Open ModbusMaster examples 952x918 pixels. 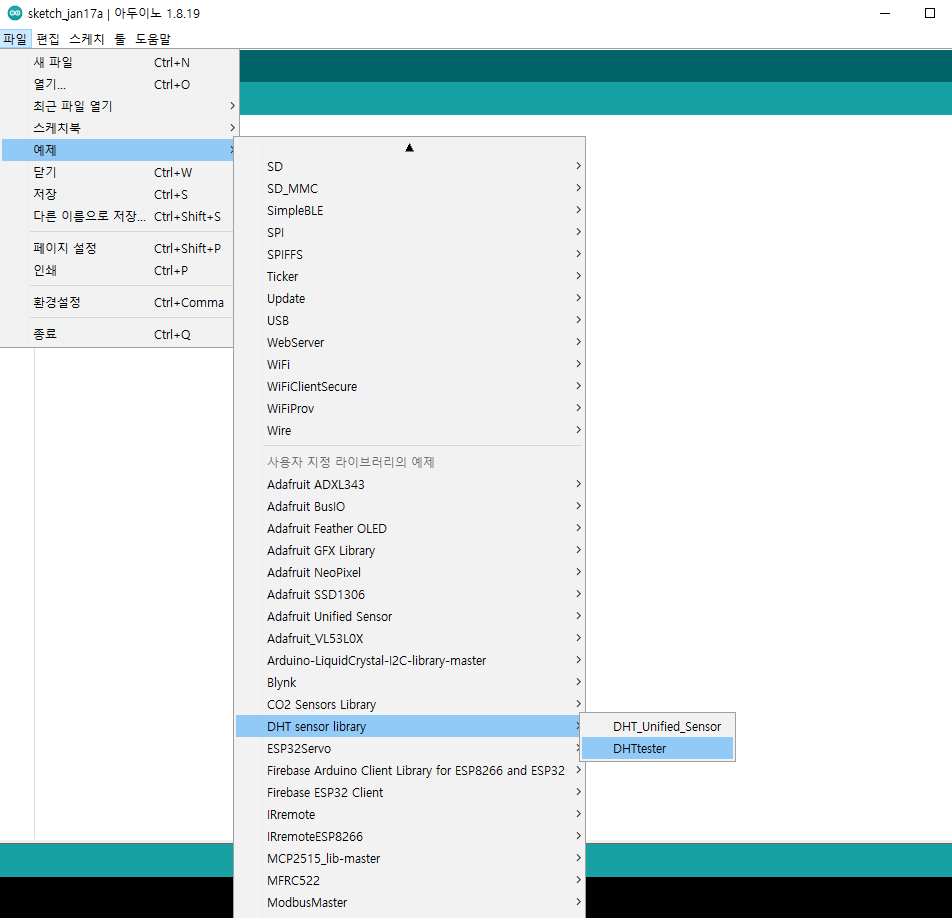tap(410, 902)
